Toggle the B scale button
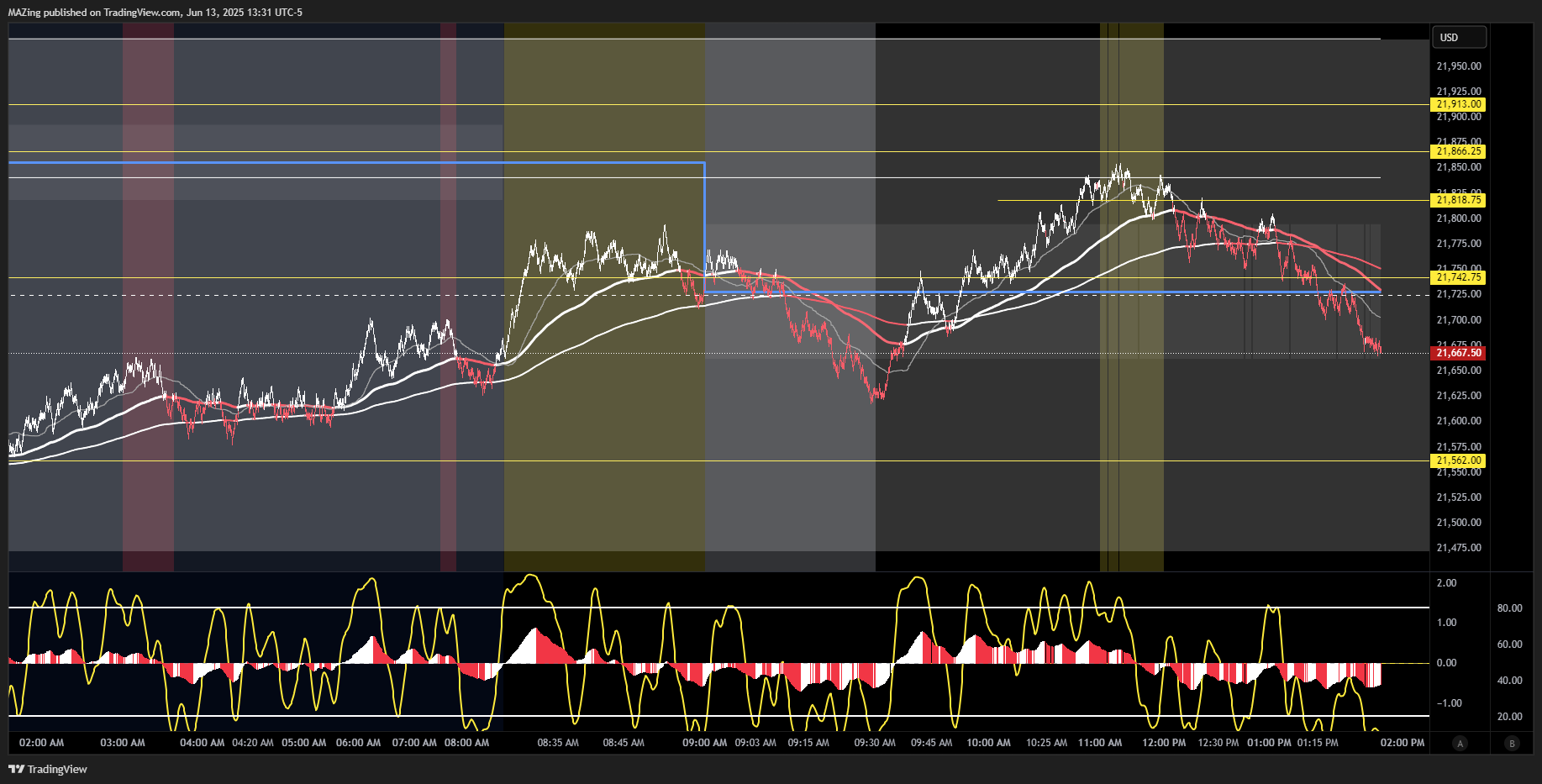The width and height of the screenshot is (1542, 784). 1513,743
